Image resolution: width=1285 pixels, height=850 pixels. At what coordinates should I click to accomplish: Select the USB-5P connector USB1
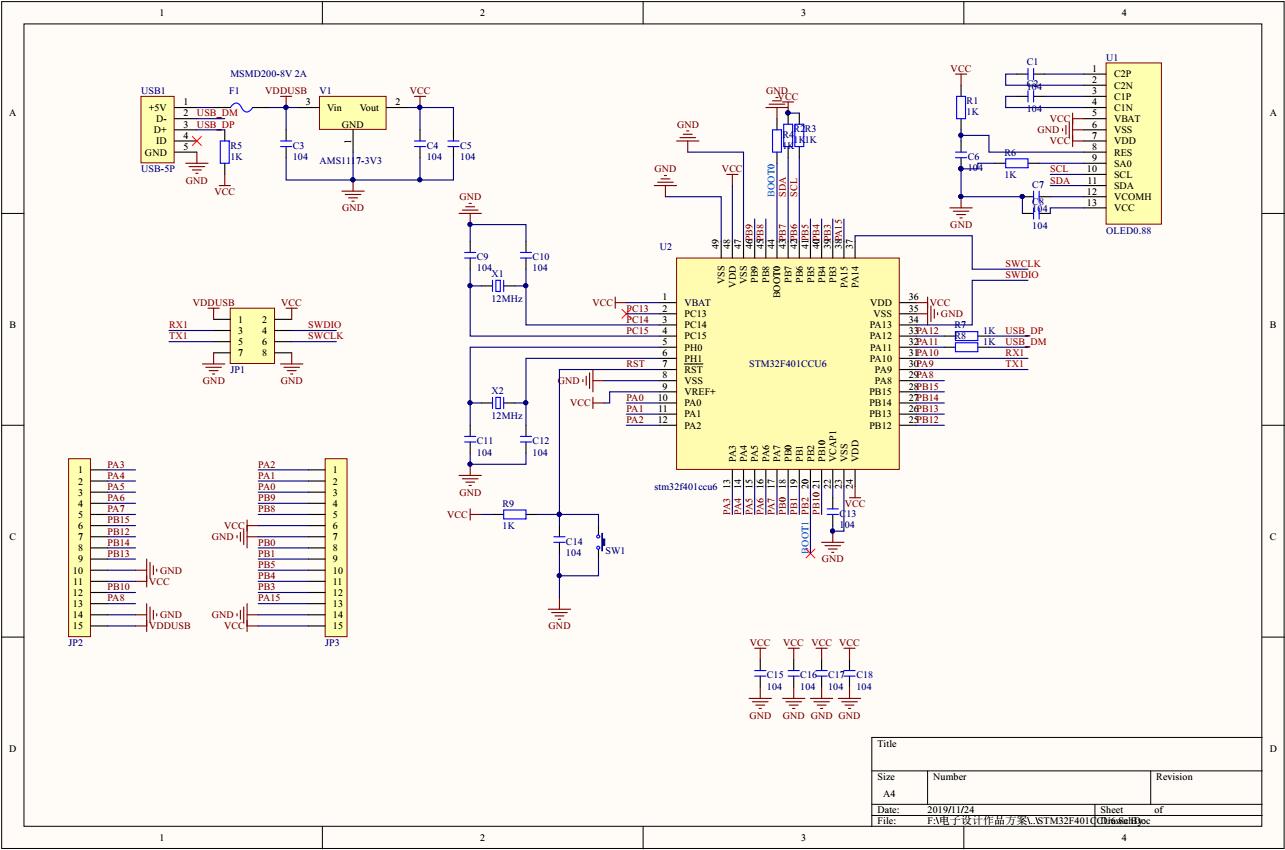pyautogui.click(x=157, y=129)
